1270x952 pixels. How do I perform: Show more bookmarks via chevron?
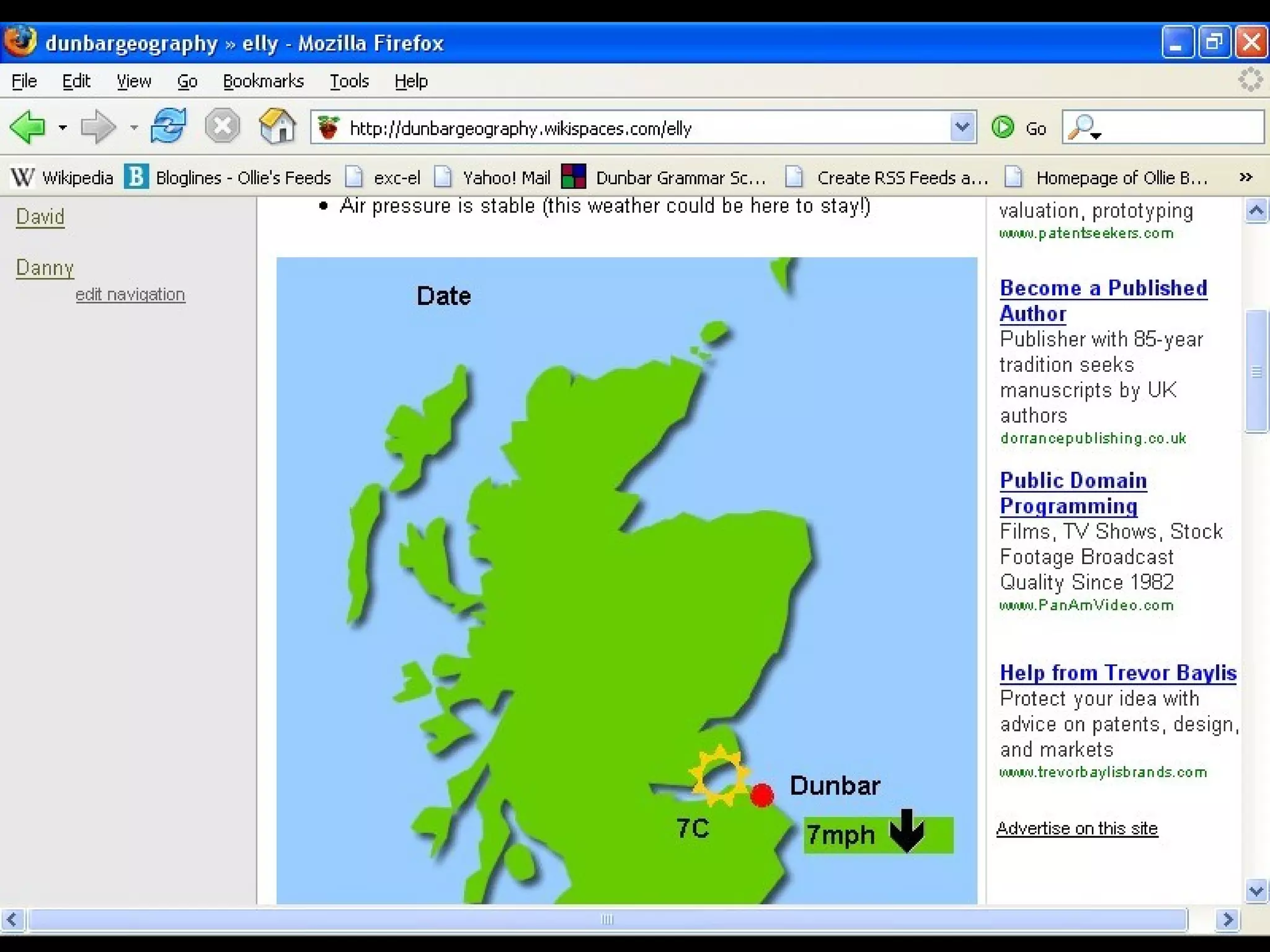(1245, 178)
